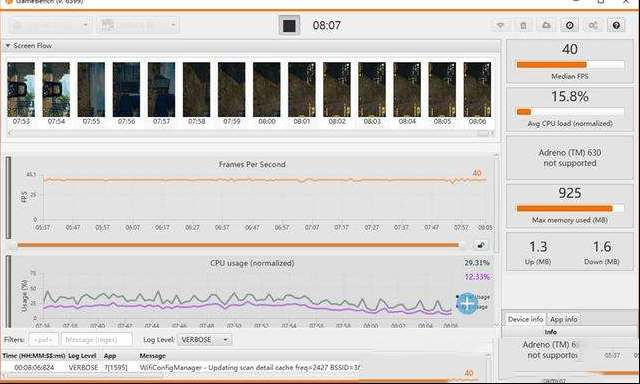
Task: Click the pid filter field
Action: 43,340
